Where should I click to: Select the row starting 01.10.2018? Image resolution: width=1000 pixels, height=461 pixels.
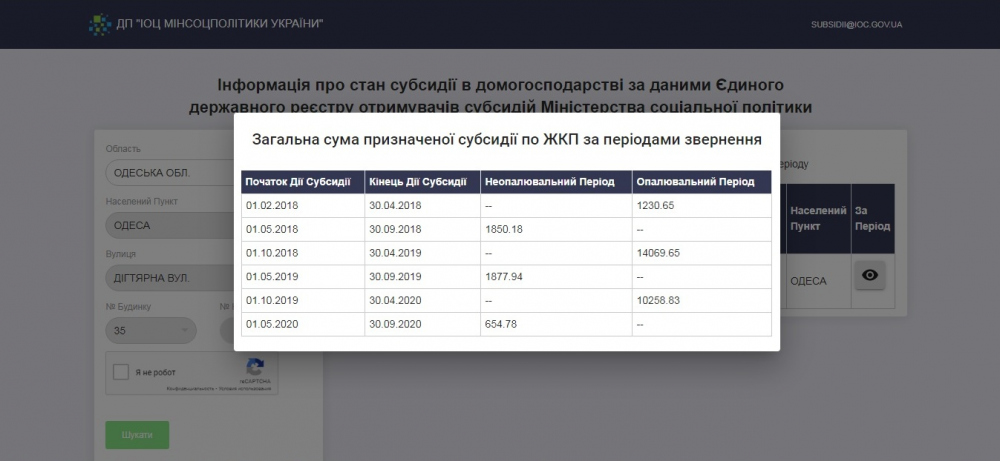click(303, 253)
